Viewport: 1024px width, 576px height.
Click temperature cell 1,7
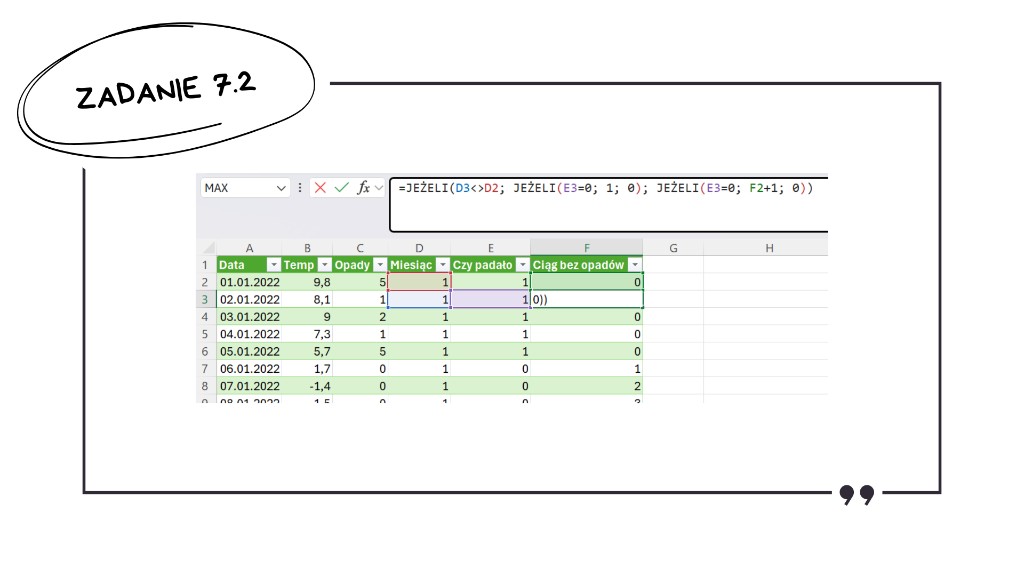click(307, 369)
